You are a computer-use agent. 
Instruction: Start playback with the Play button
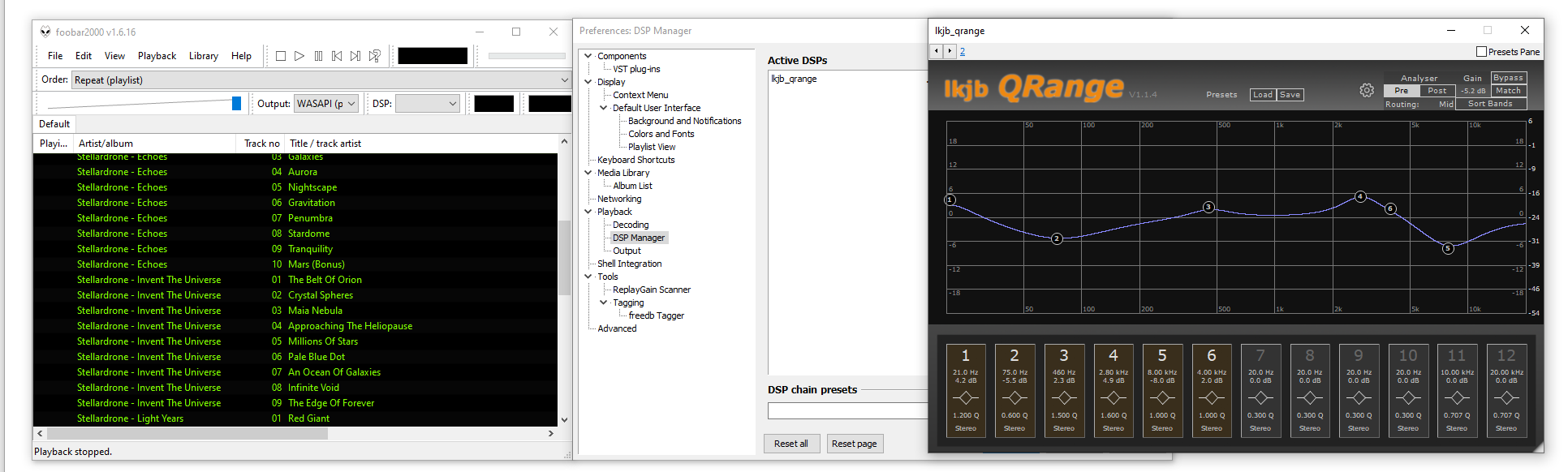tap(299, 56)
